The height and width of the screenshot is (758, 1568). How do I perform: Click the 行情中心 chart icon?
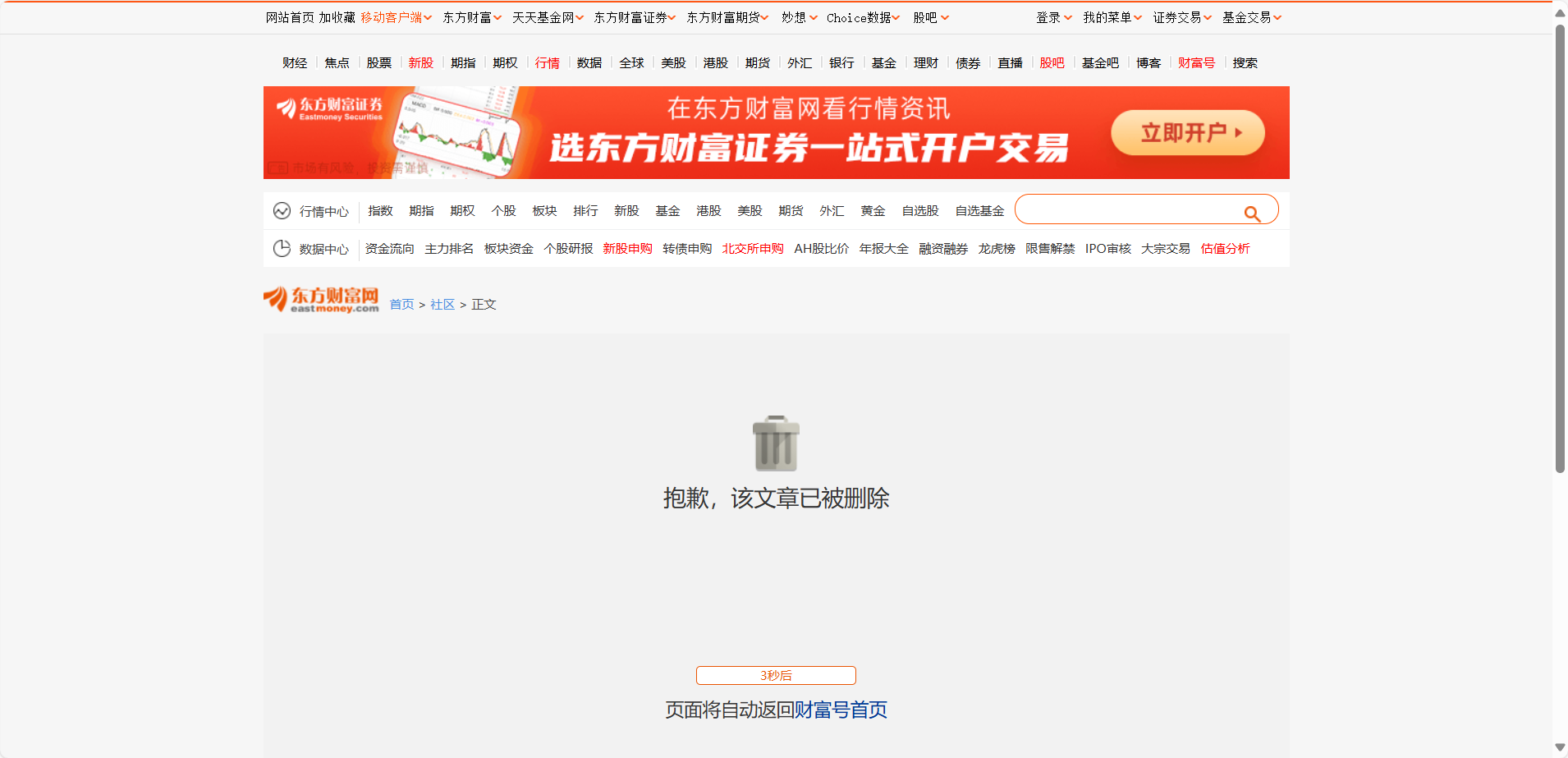click(x=282, y=211)
